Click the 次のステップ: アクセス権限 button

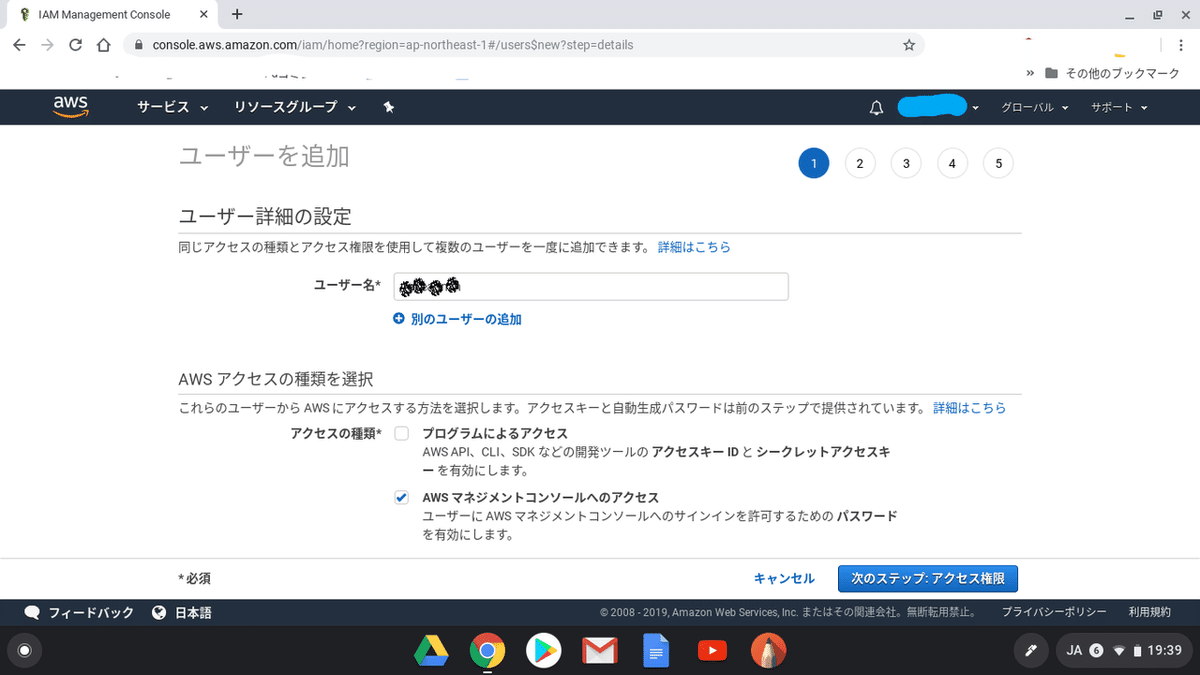coord(927,578)
